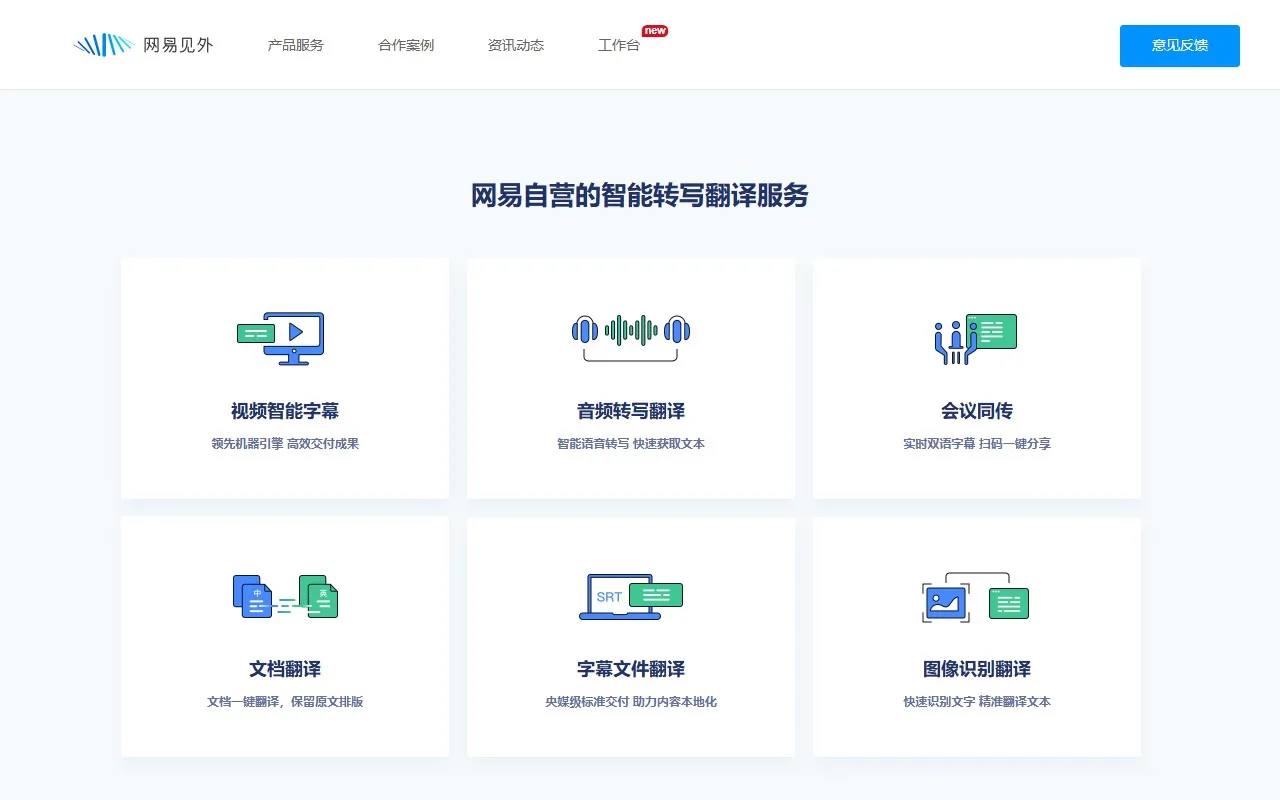Click the 网易见外 logo
Screen dimensions: 1280x800
coord(145,44)
